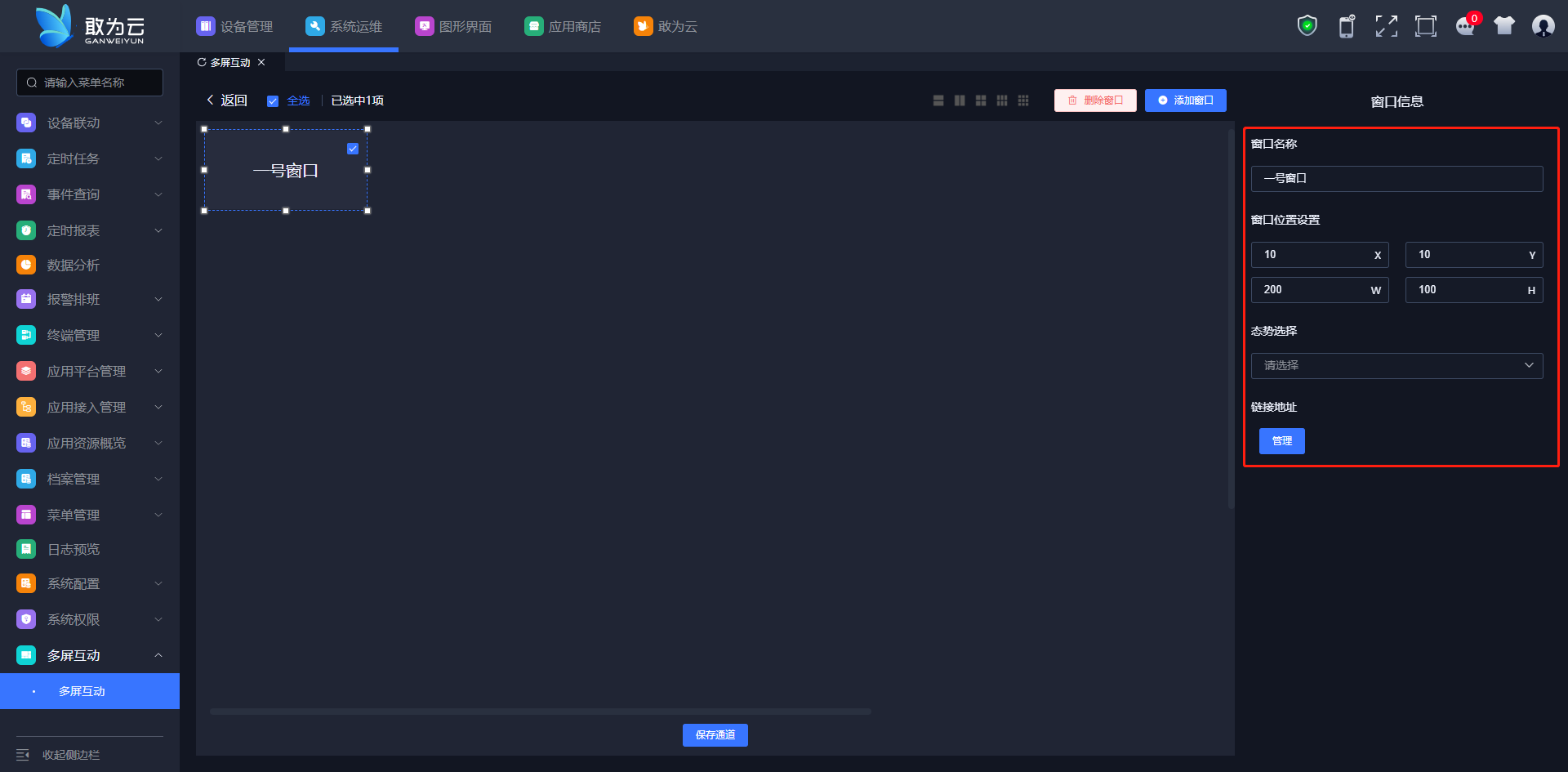1568x772 pixels.
Task: Toggle the 全选 checkbox
Action: coord(273,101)
